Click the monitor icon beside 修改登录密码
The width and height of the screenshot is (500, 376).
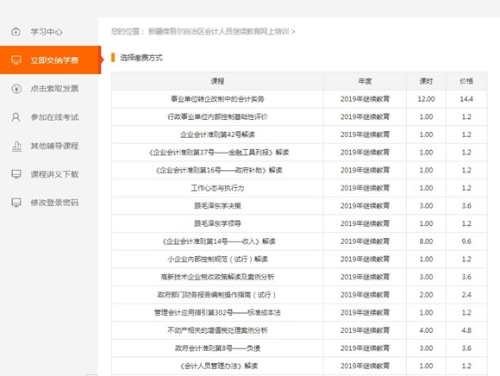(x=16, y=202)
